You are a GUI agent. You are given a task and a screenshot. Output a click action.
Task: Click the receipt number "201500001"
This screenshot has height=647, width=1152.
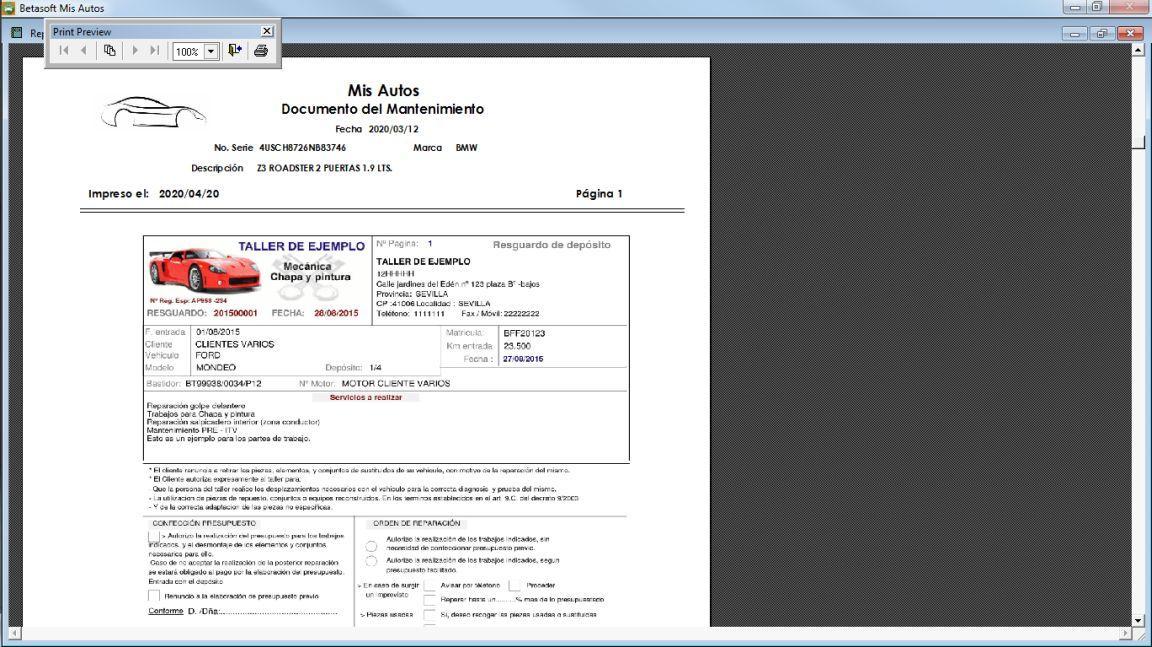click(x=235, y=313)
